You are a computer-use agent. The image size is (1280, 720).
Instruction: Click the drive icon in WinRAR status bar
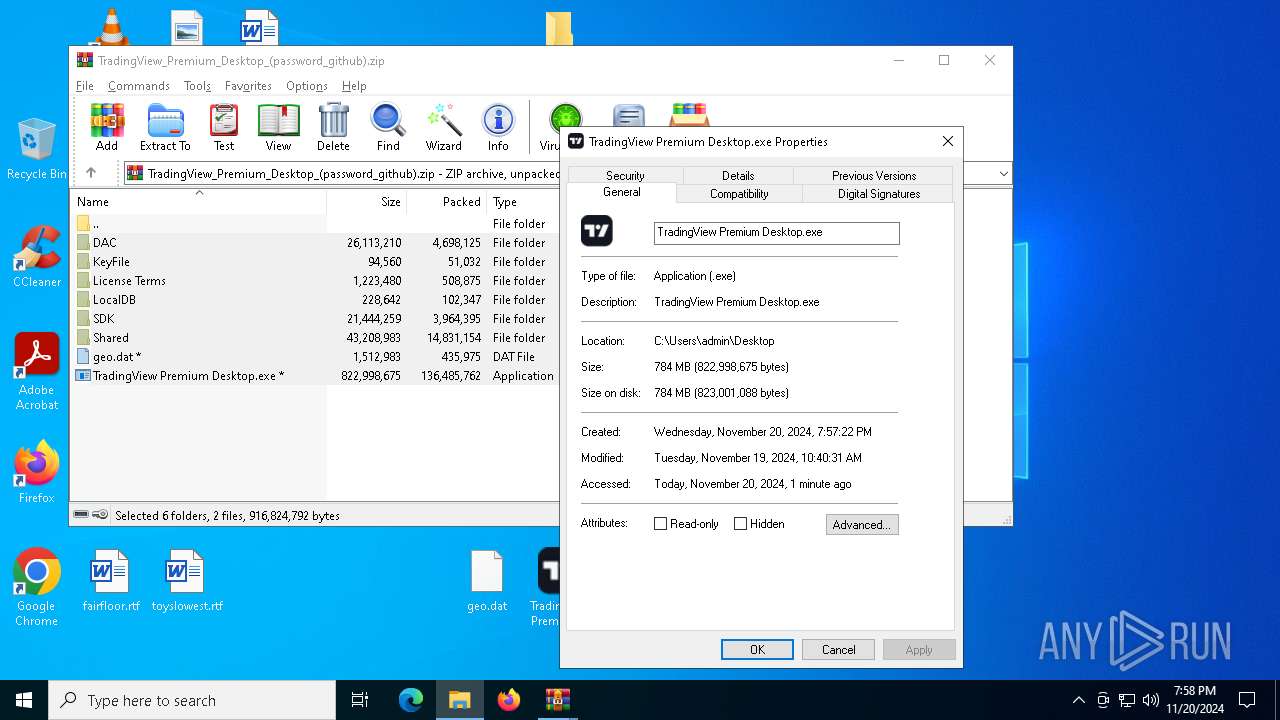coord(81,515)
